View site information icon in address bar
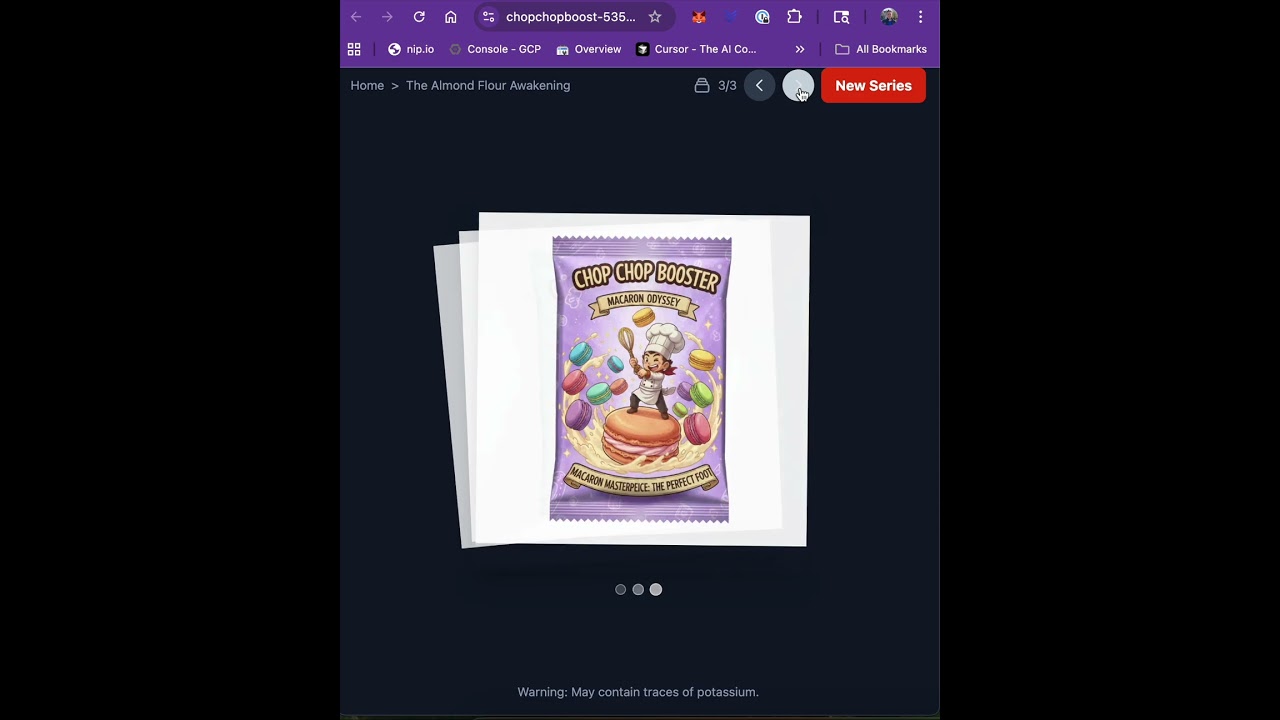This screenshot has width=1280, height=720. pyautogui.click(x=488, y=17)
